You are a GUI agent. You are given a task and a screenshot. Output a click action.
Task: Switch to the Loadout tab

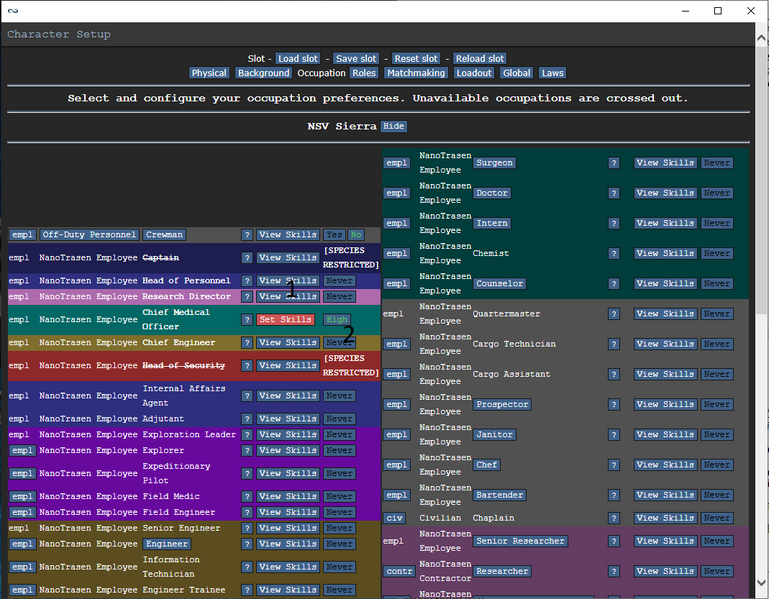coord(473,73)
